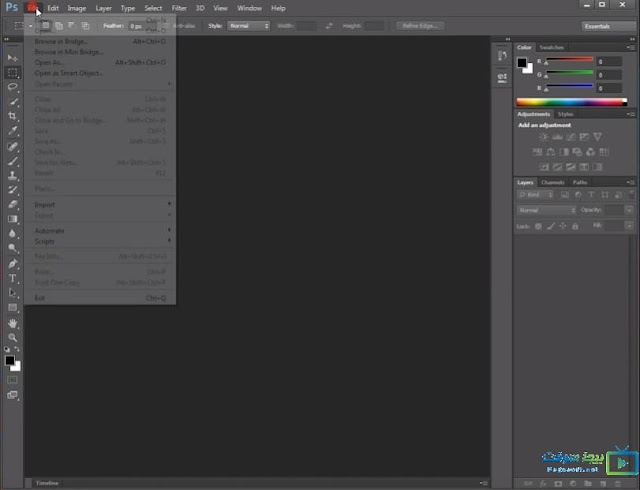Reset default foreground and background colors

tap(7, 350)
